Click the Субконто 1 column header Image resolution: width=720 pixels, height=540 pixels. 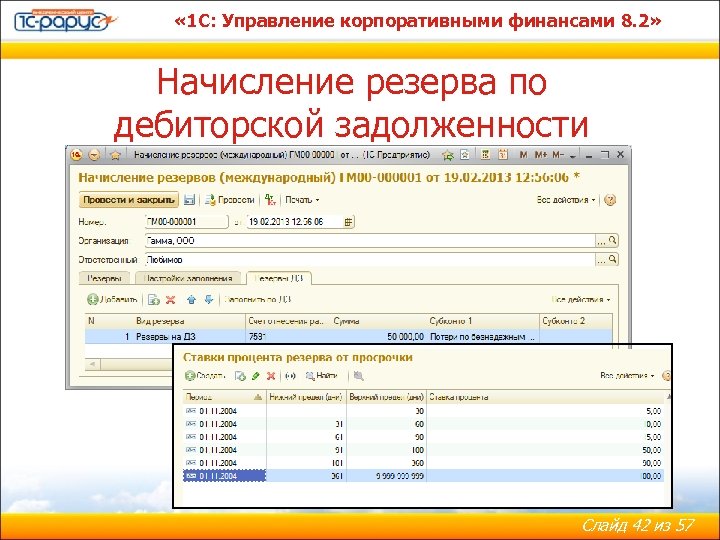[x=483, y=321]
